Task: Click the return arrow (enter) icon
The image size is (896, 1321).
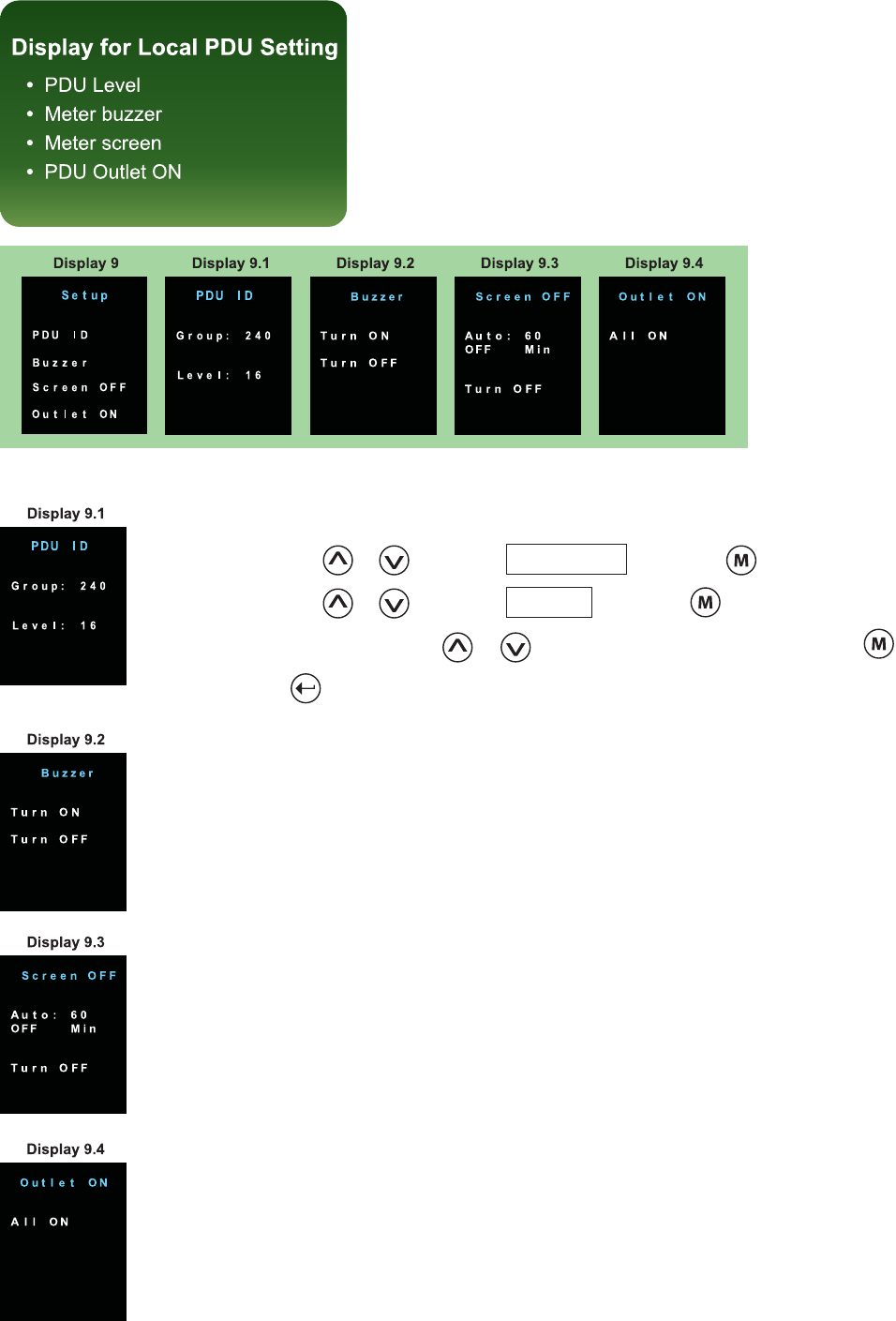Action: coord(306,688)
